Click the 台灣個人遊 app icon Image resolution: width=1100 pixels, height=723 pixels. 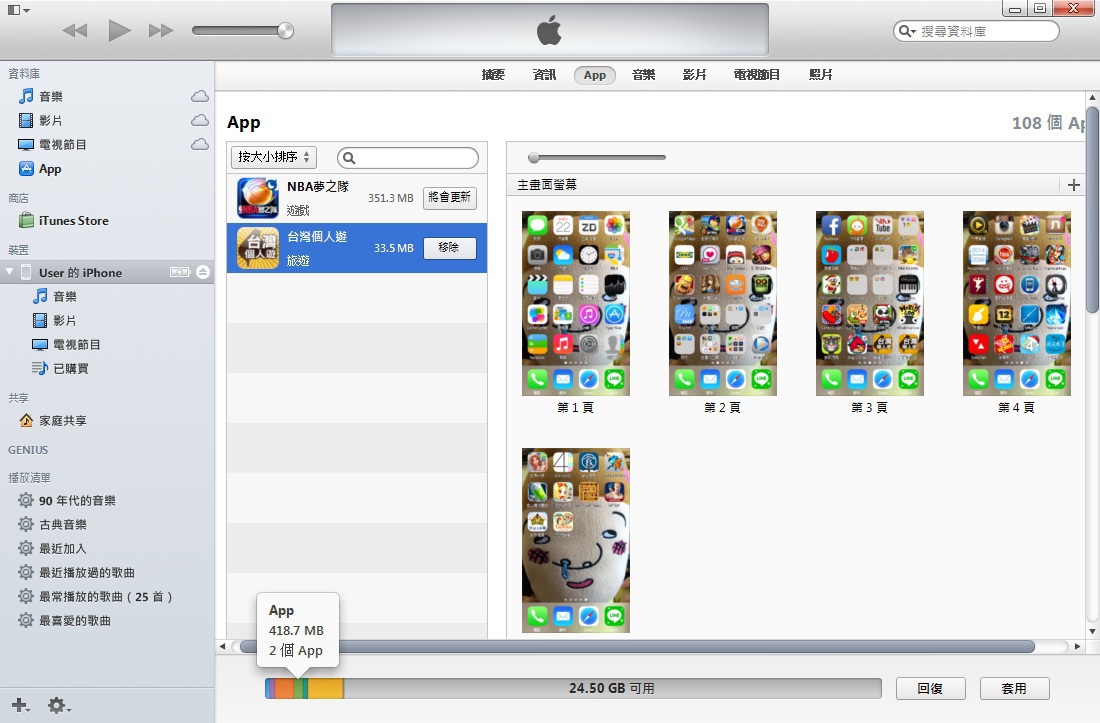click(x=257, y=248)
